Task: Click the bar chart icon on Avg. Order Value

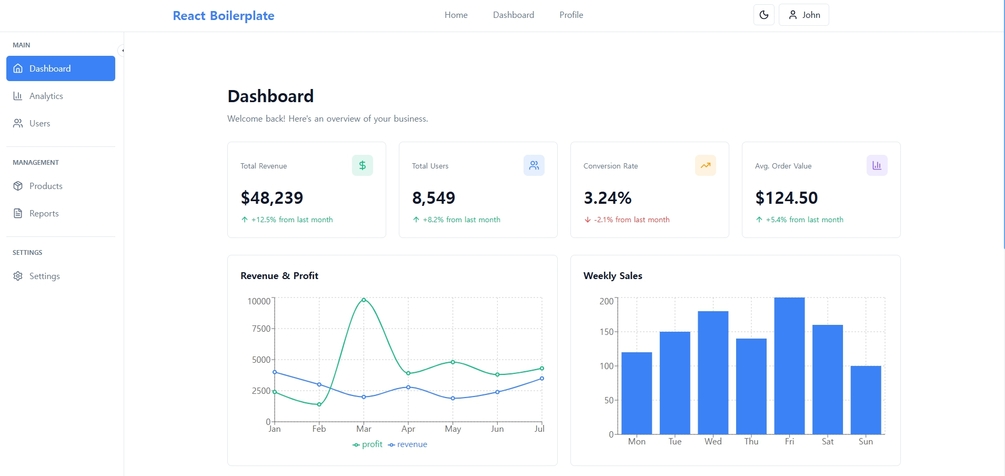Action: pyautogui.click(x=877, y=165)
